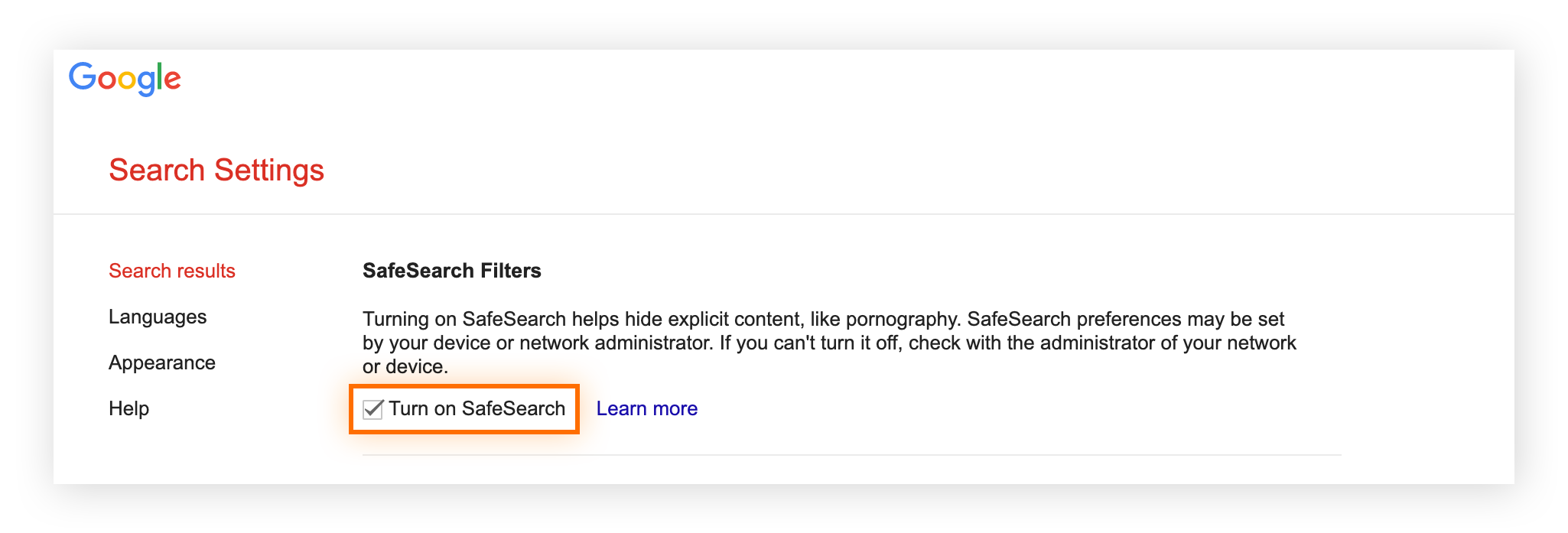Screen dimensions: 1568x533
Task: Select the colorful Google icon at top left
Action: 125,77
